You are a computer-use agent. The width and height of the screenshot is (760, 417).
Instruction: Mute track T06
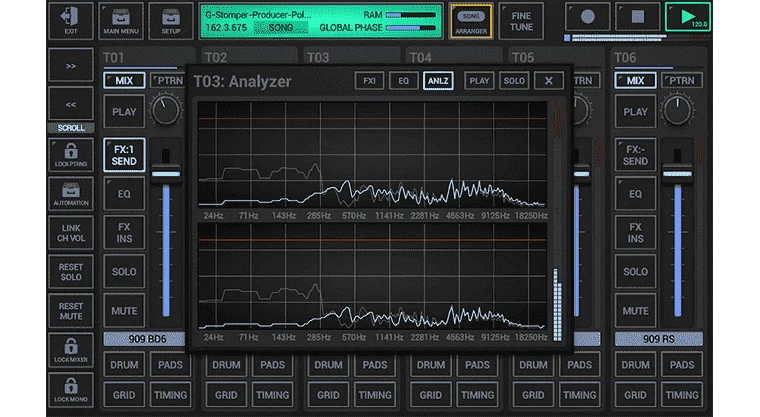click(635, 311)
